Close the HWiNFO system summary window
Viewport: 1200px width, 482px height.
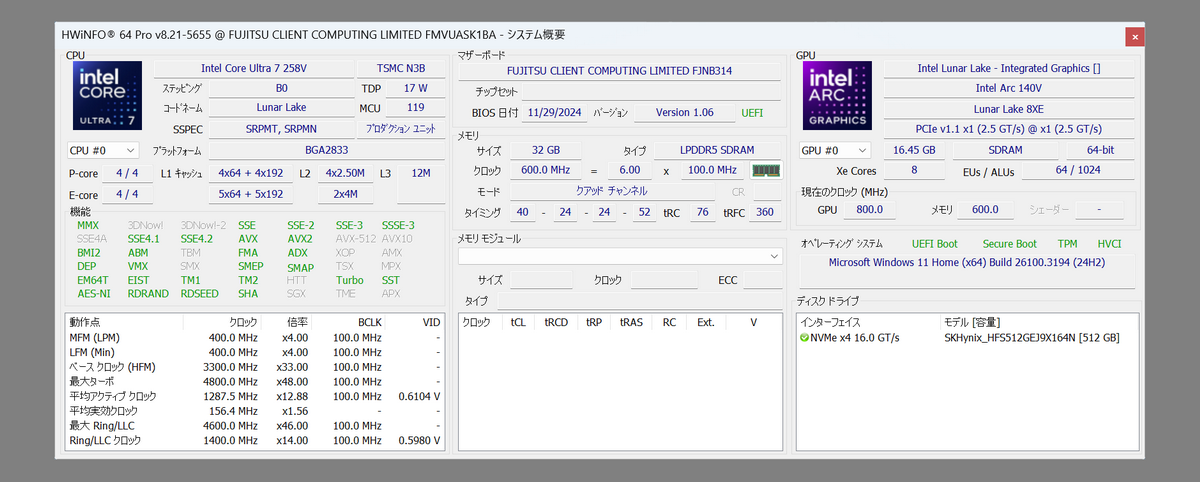coord(1134,36)
